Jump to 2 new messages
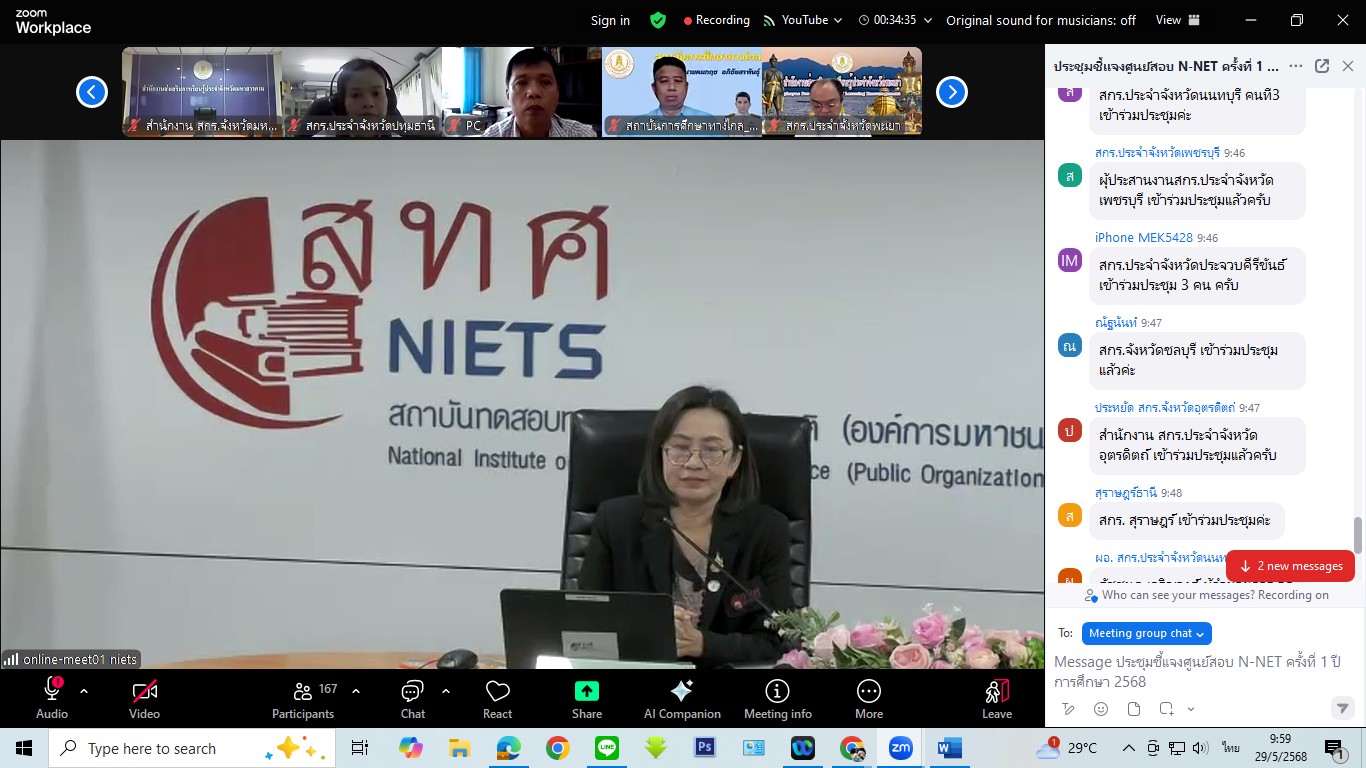1366x768 pixels. pos(1290,566)
